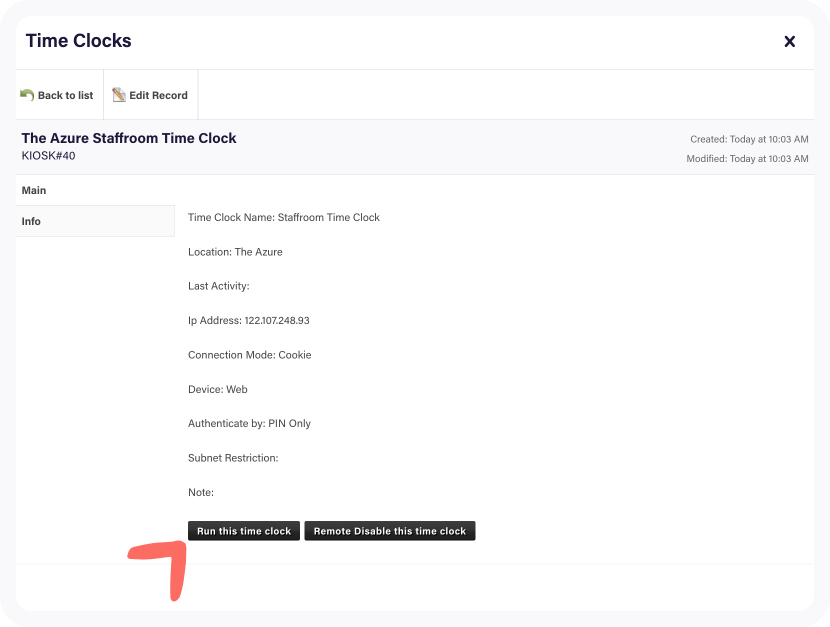Click The Azure Staffroom Time Clock heading

pyautogui.click(x=129, y=138)
